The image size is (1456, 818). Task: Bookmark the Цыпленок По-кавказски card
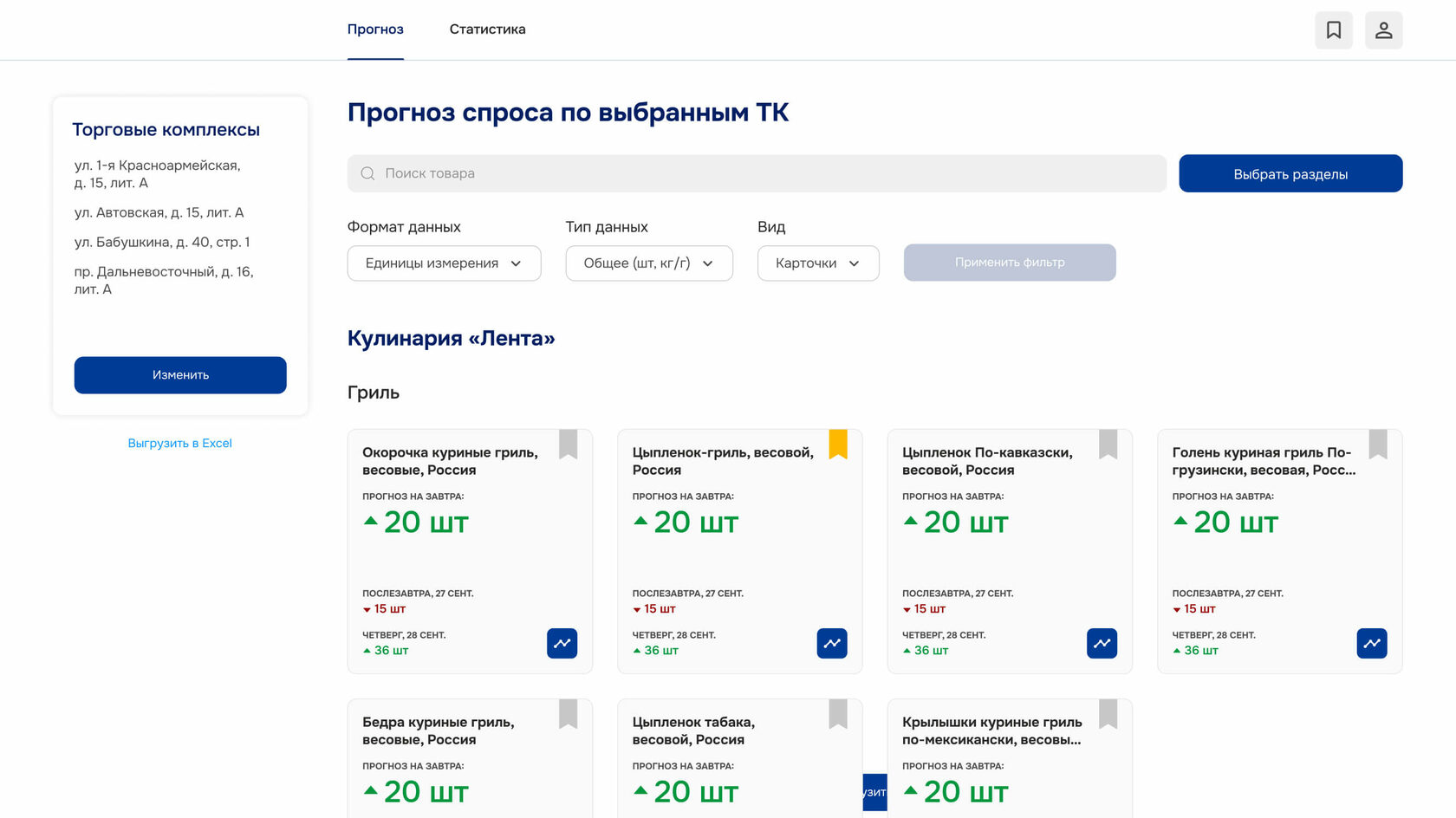(x=1108, y=444)
